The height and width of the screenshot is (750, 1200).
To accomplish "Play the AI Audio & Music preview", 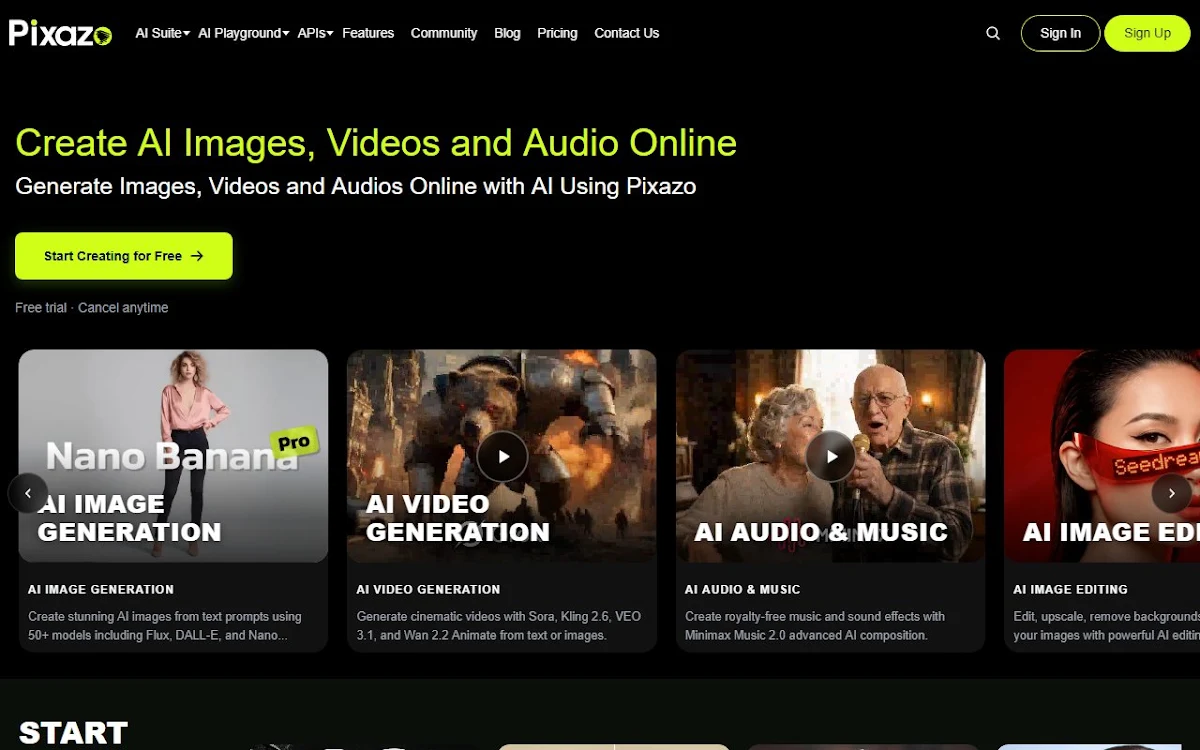I will 831,457.
